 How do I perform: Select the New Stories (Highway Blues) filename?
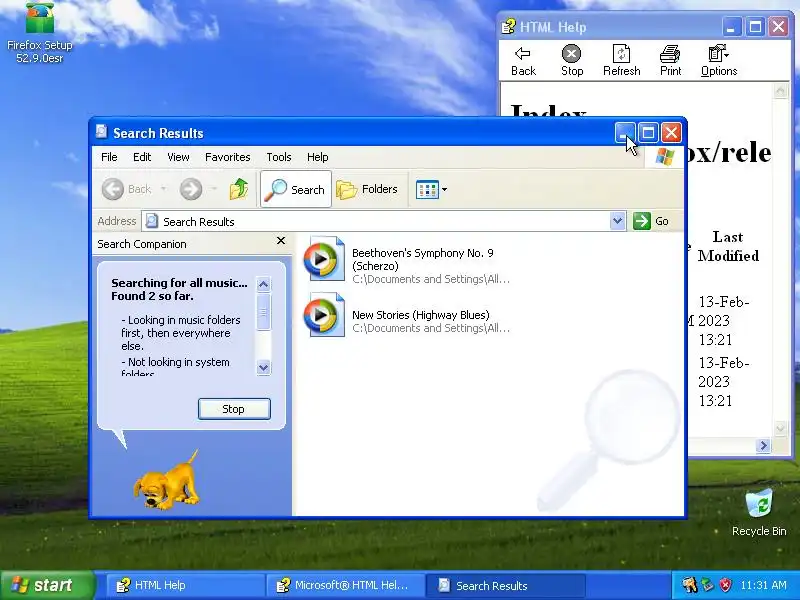click(420, 315)
